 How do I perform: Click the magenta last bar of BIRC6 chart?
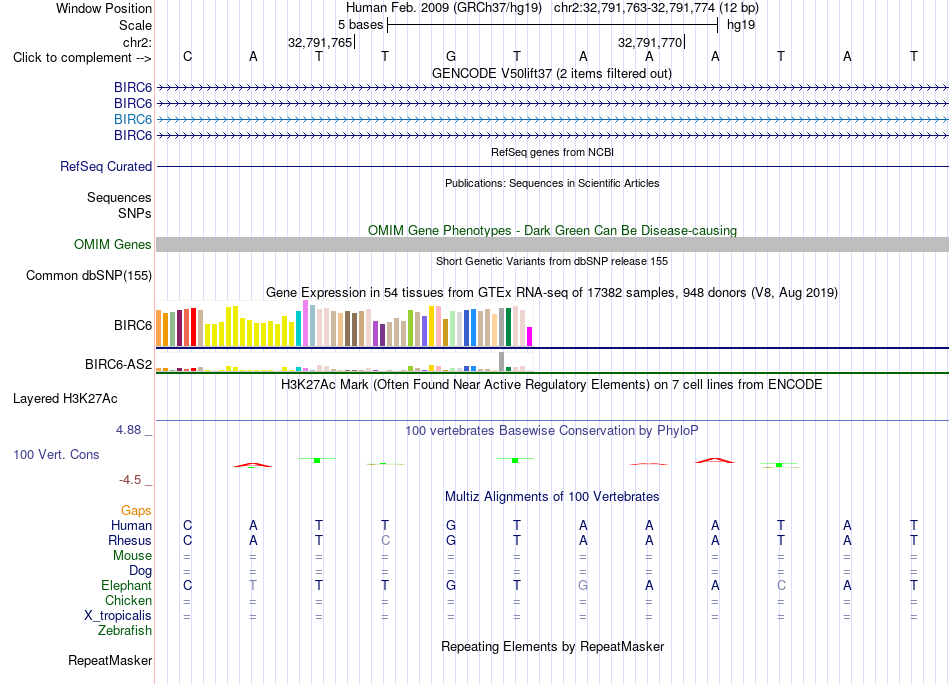tap(530, 336)
